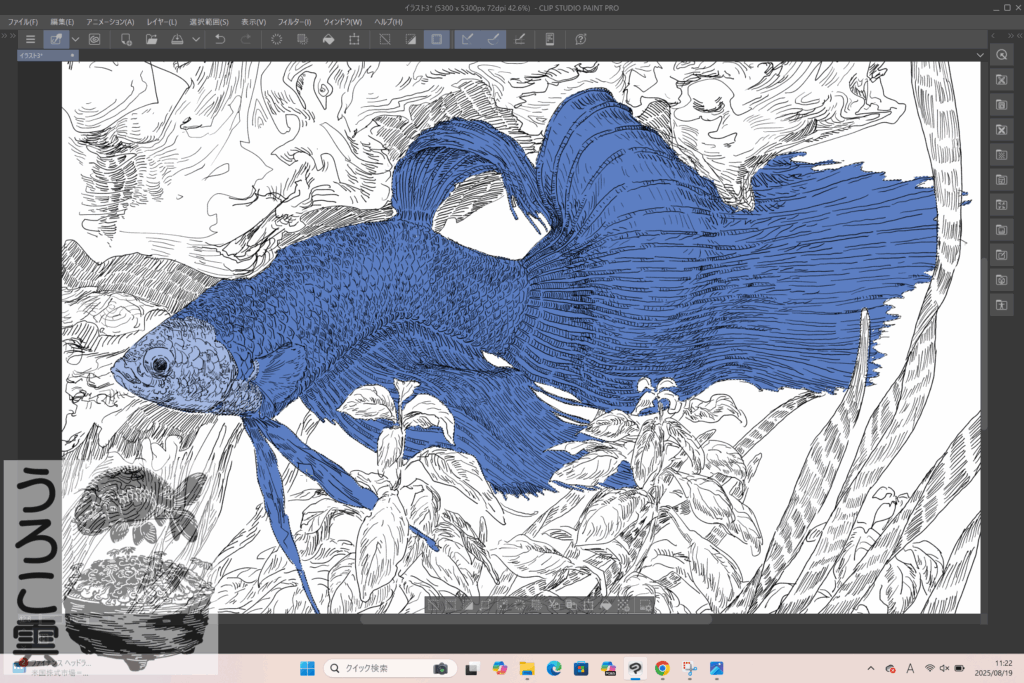Expand the dropdown arrow beside Save icon
Image resolution: width=1024 pixels, height=683 pixels.
pyautogui.click(x=196, y=39)
